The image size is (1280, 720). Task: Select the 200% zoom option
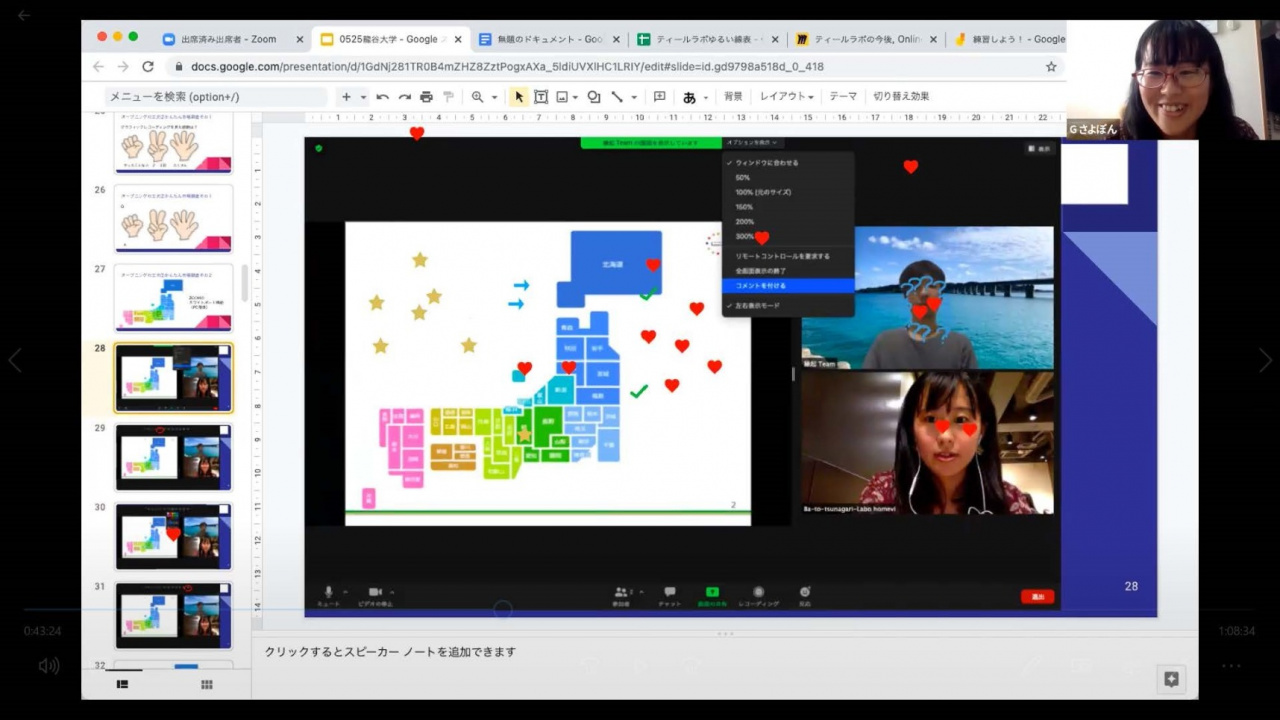(744, 222)
